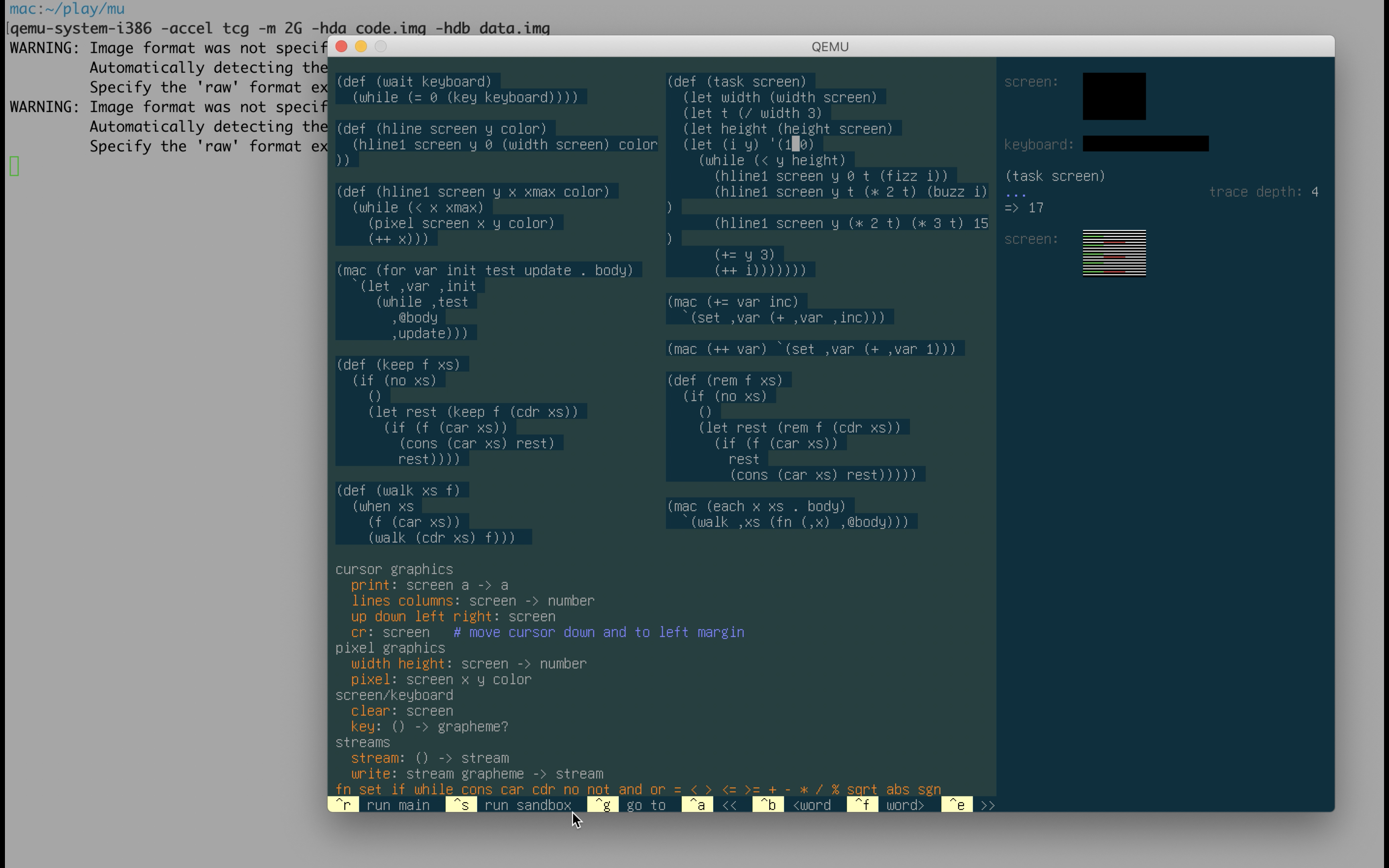Click the screen color swatch display
The height and width of the screenshot is (868, 1389).
click(x=1113, y=253)
